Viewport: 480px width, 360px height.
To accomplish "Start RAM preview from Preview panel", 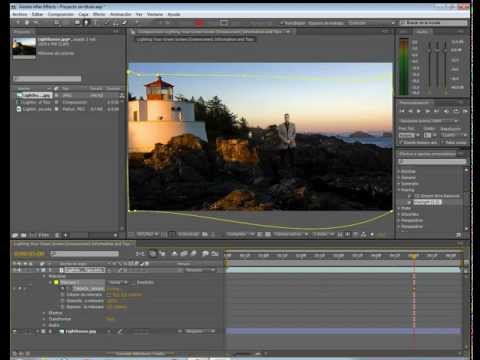I will 465,111.
